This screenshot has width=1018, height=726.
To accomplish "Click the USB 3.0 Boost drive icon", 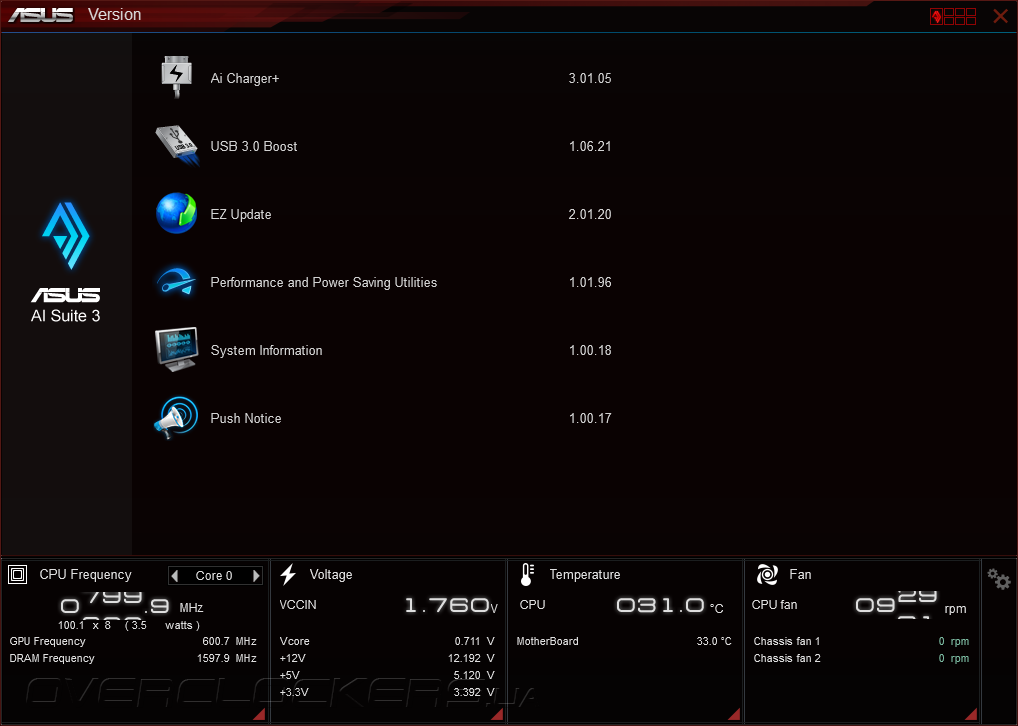I will (x=177, y=145).
